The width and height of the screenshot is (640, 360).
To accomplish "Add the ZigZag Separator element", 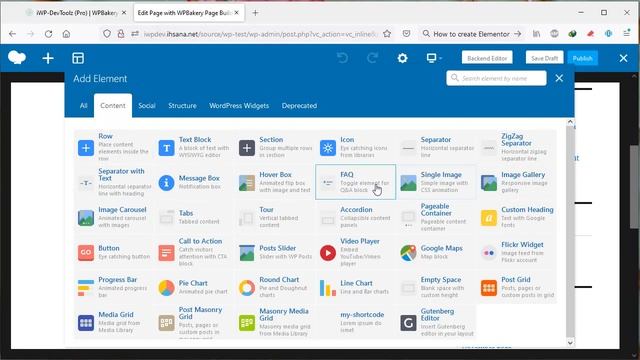I will (517, 147).
